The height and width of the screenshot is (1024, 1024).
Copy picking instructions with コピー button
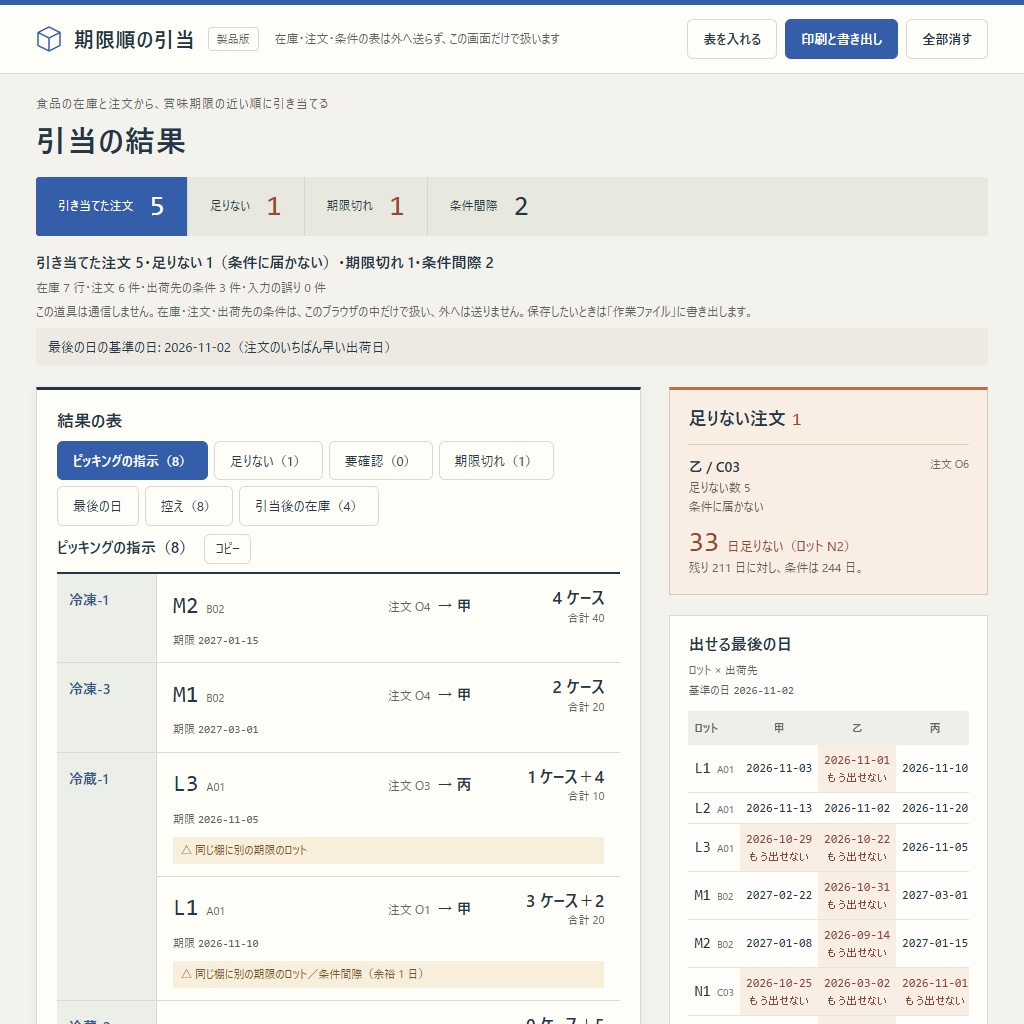pos(227,549)
